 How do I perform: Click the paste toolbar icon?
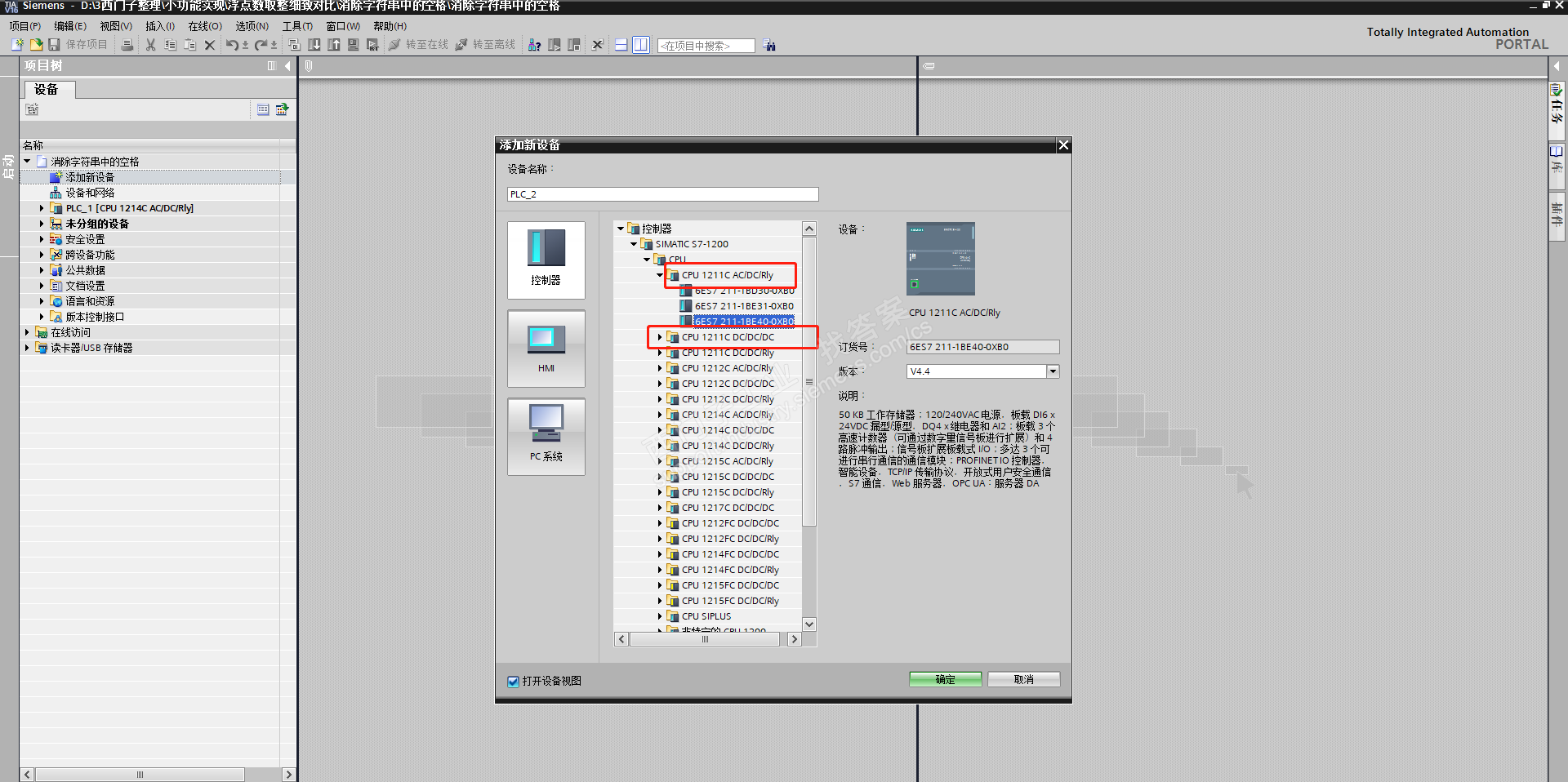pos(189,45)
